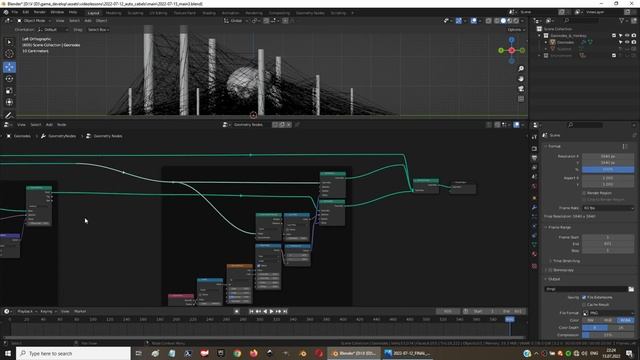640x360 pixels.
Task: Toggle viewport overlays button
Action: (x=473, y=20)
